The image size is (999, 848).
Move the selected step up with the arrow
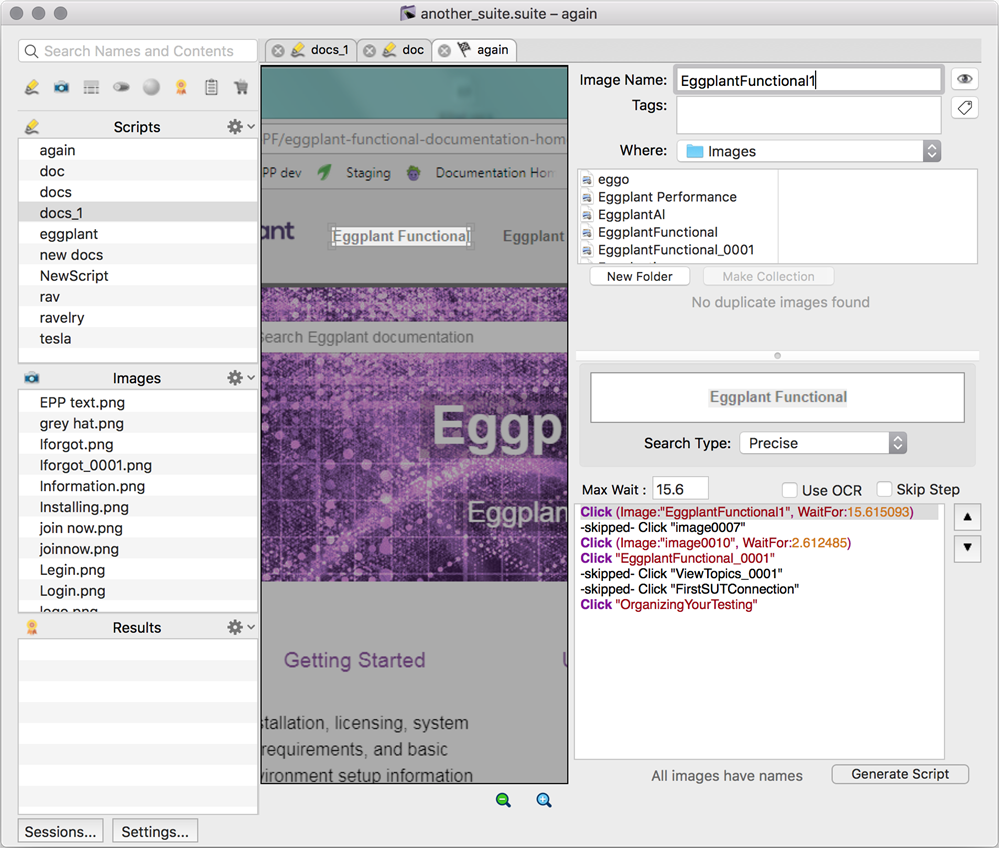(967, 517)
